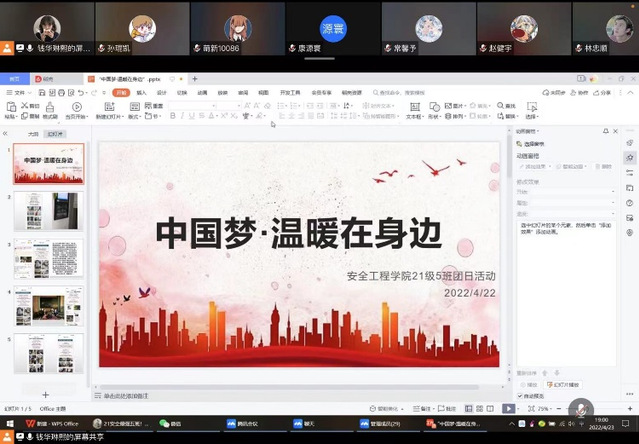Select slide 3 thumbnail in the slide panel

tap(48, 259)
